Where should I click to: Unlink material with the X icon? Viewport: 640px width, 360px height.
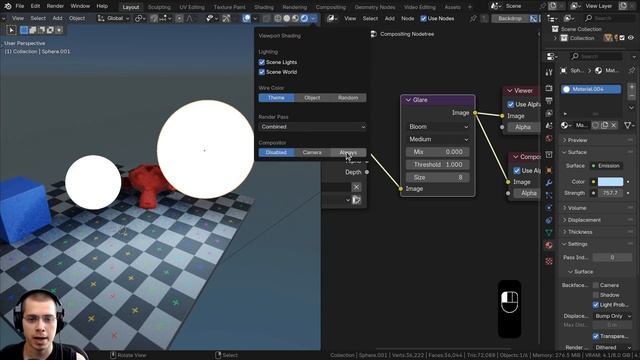coord(613,125)
